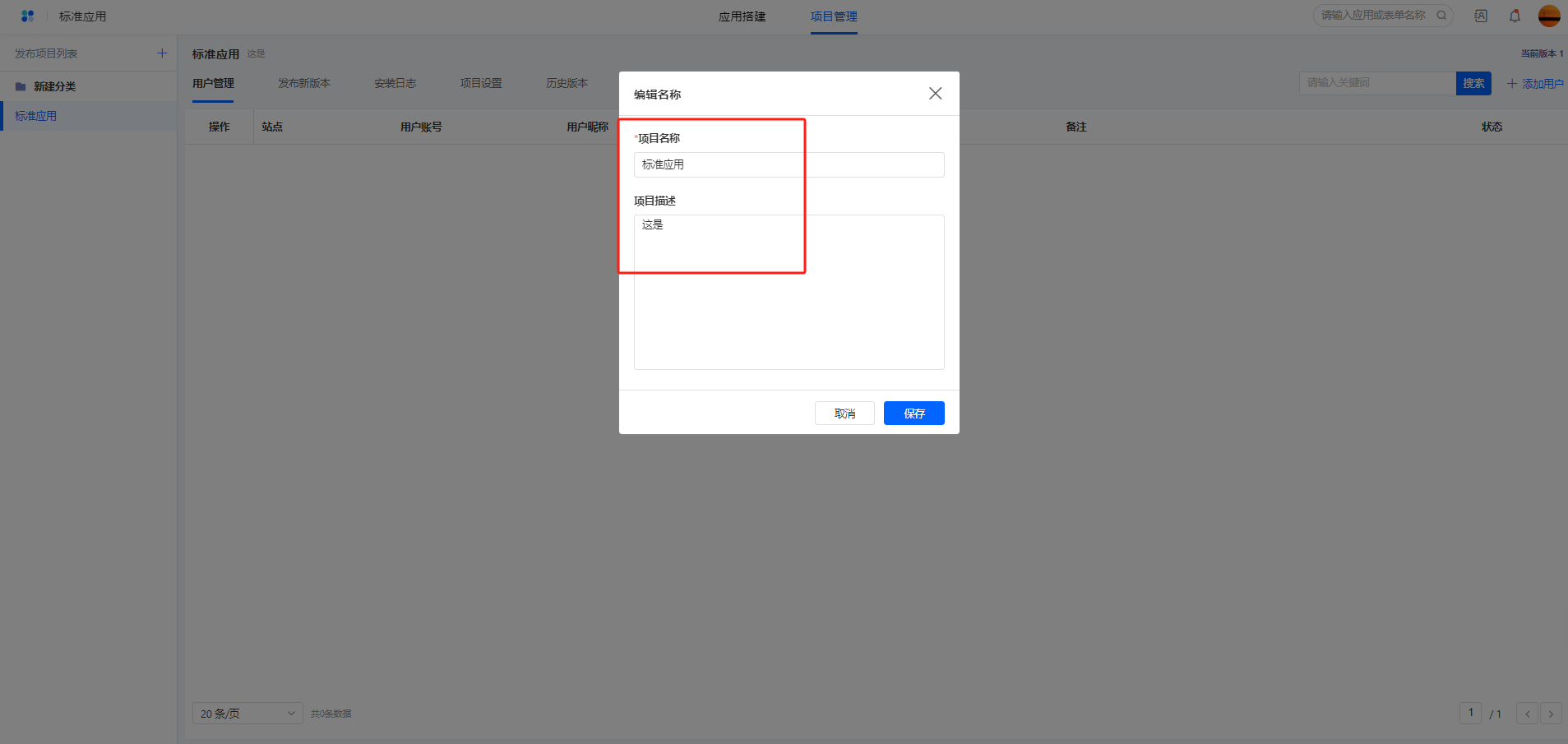This screenshot has height=744, width=1568.
Task: Go to the next page arrow
Action: coord(1551,714)
